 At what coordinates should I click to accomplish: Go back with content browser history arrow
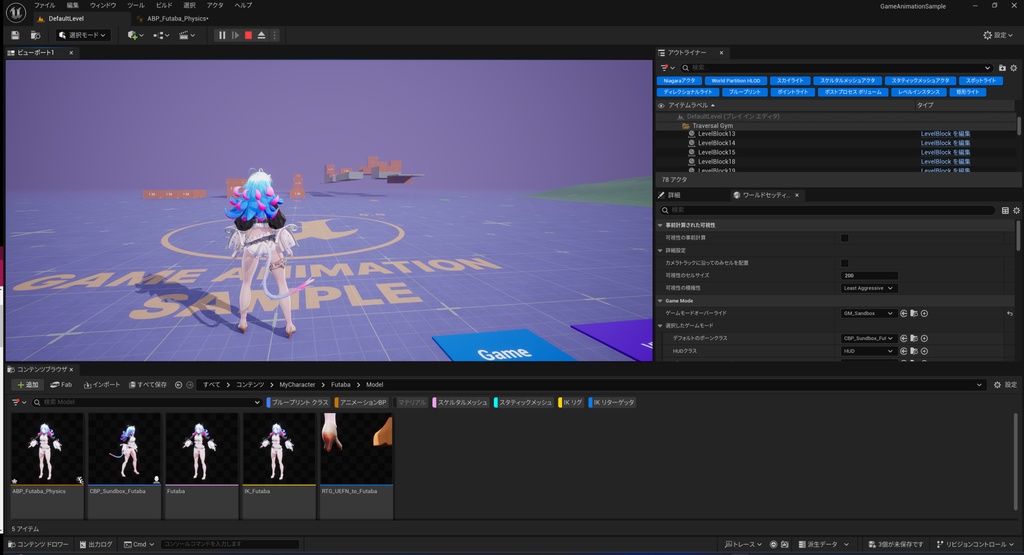coord(178,385)
